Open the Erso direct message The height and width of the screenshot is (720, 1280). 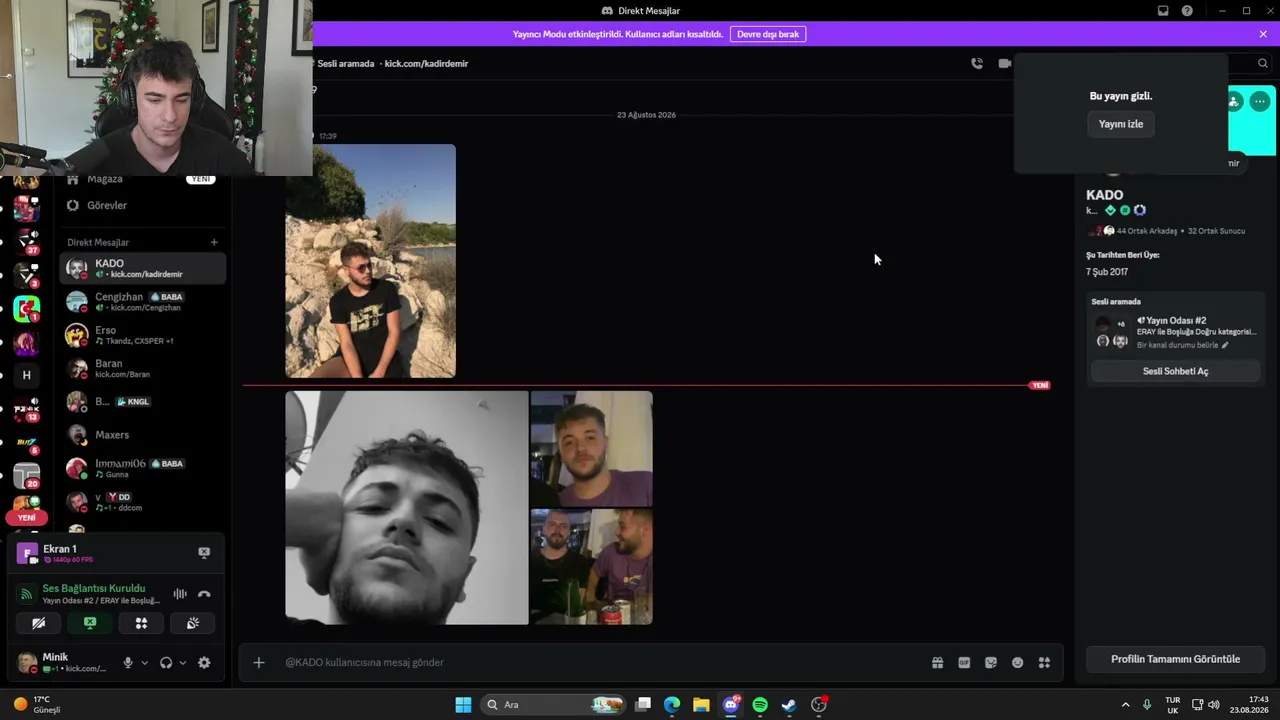142,335
